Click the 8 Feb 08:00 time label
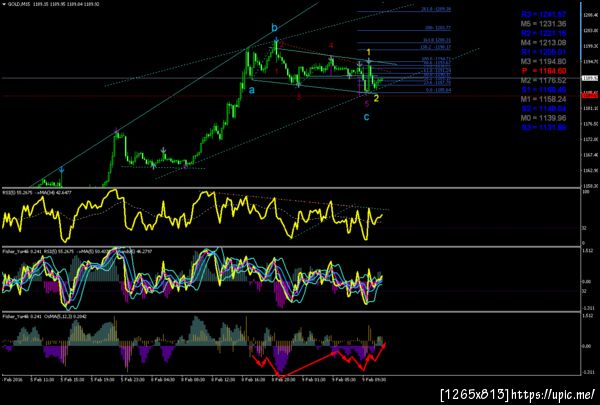The height and width of the screenshot is (405, 600). (x=193, y=380)
